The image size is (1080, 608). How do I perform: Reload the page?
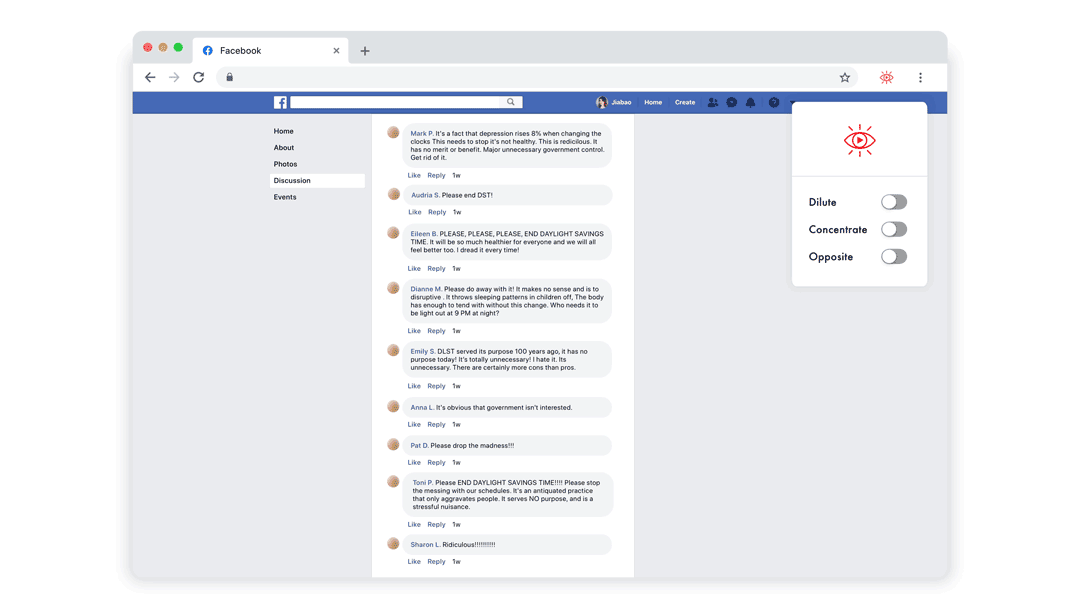click(x=198, y=77)
